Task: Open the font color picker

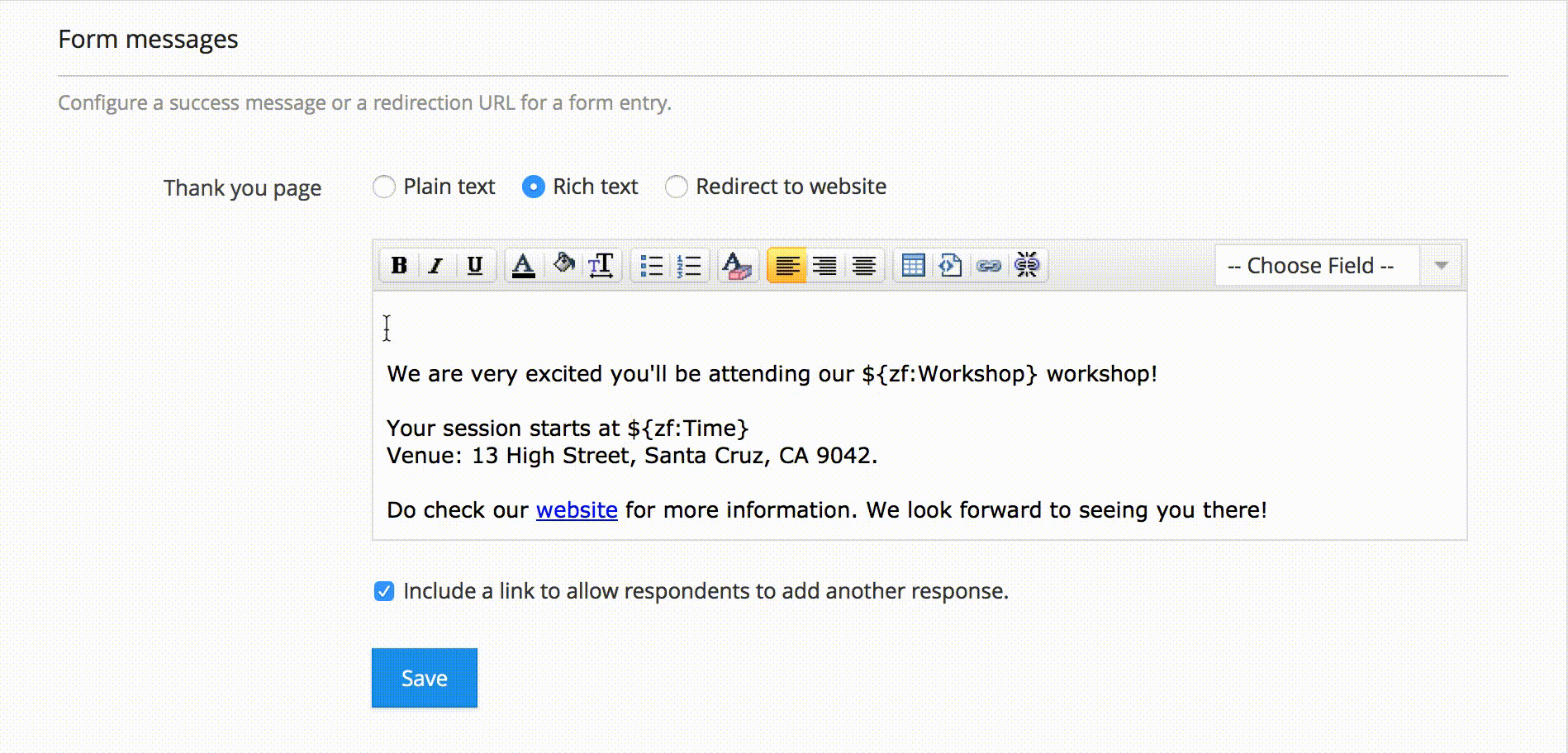Action: click(523, 266)
